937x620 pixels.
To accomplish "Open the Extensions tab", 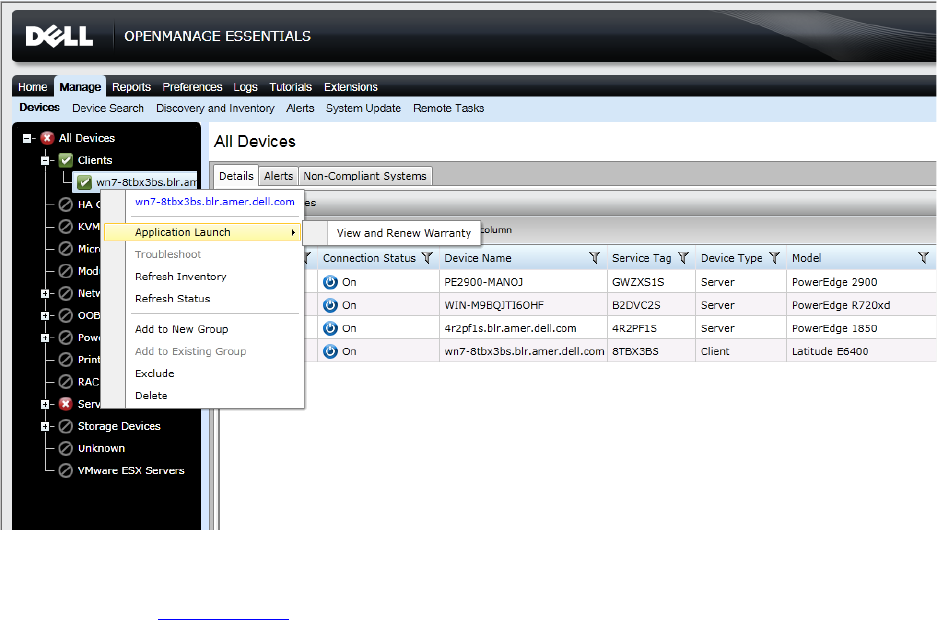I will (351, 87).
